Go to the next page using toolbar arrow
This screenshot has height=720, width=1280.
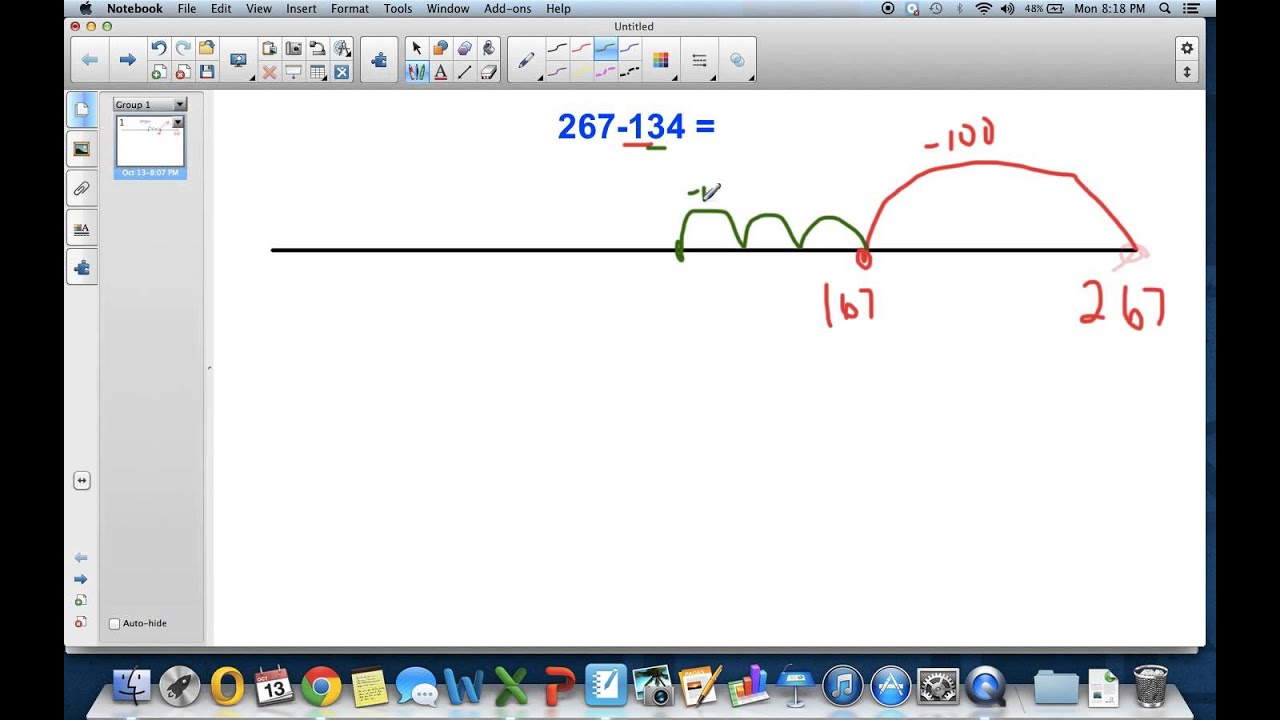(127, 60)
